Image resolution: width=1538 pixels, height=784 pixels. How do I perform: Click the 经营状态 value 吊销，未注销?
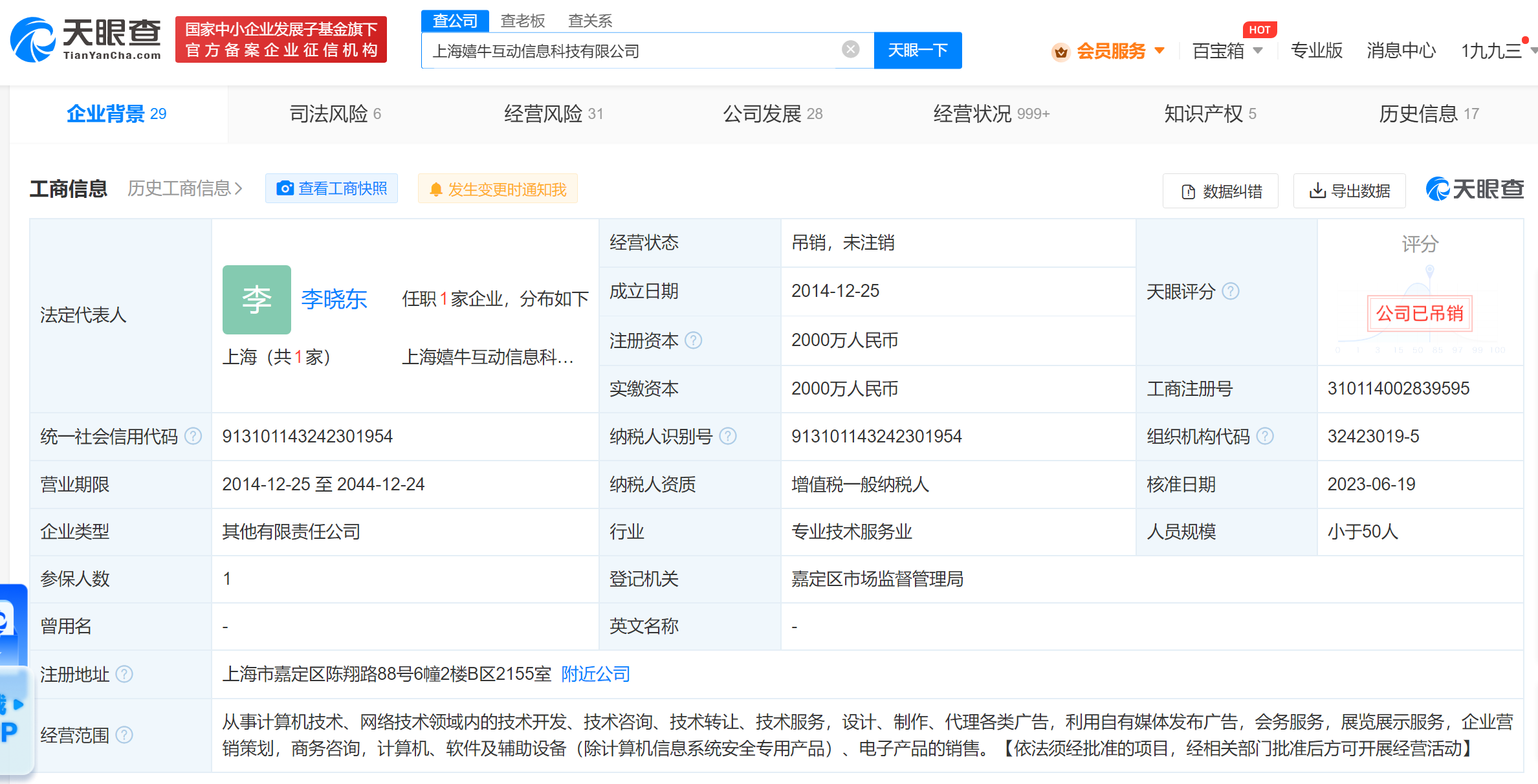pyautogui.click(x=842, y=243)
